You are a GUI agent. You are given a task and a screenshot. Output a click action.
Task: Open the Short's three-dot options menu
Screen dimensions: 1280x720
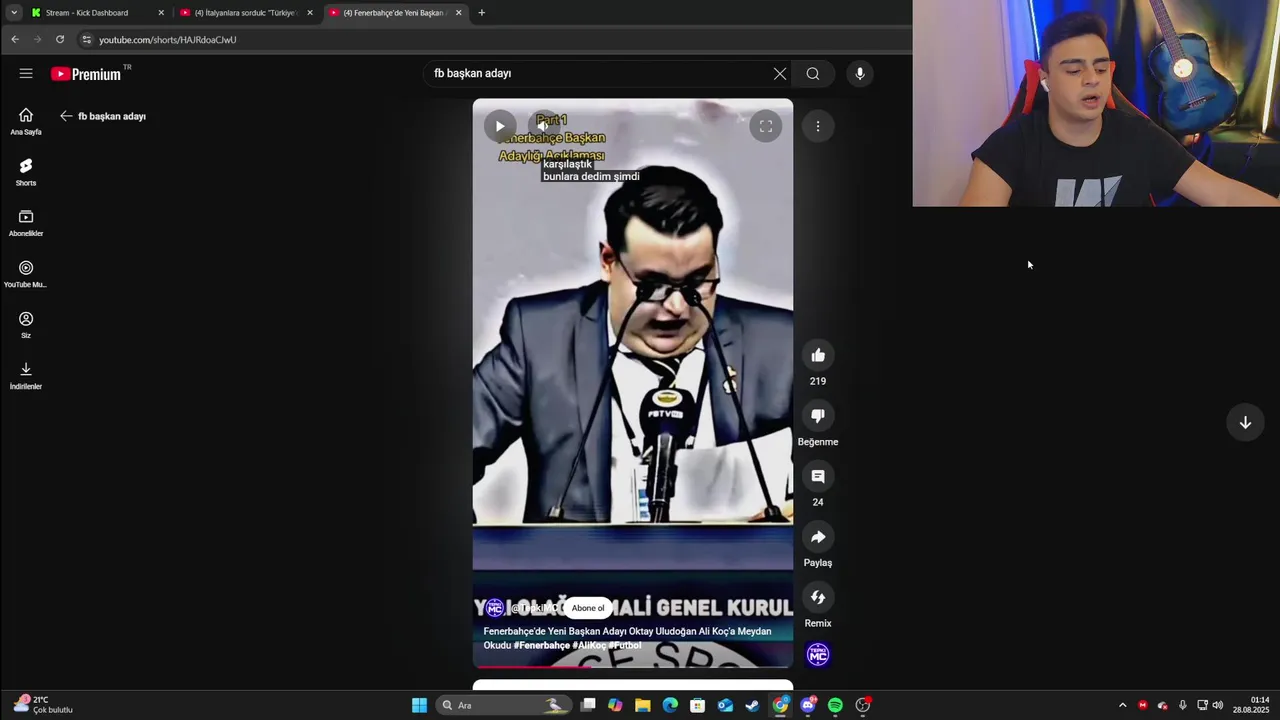818,126
